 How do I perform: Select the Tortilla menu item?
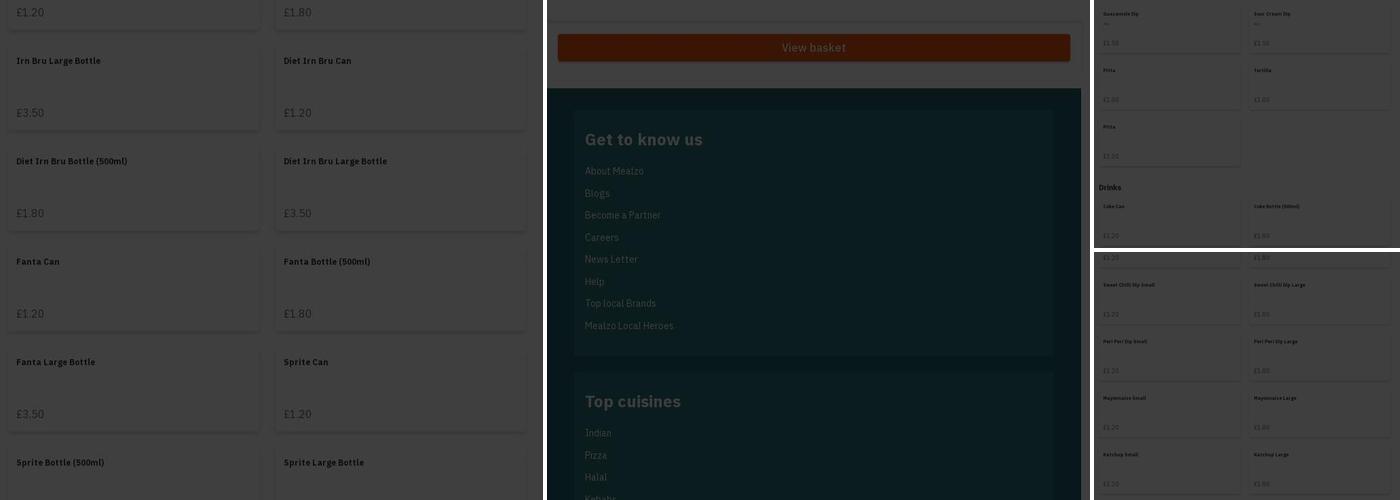pyautogui.click(x=1319, y=85)
